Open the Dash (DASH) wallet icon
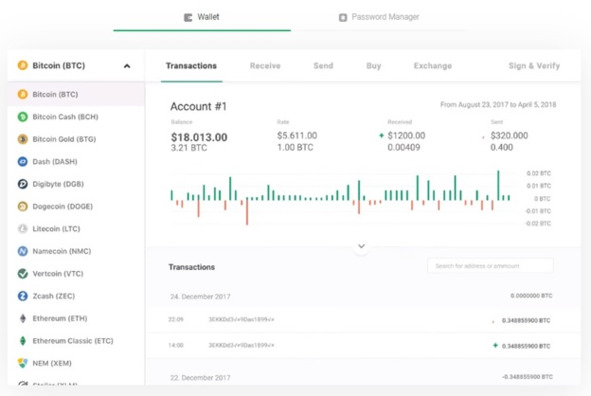Viewport: 591px width, 396px height. (23, 162)
